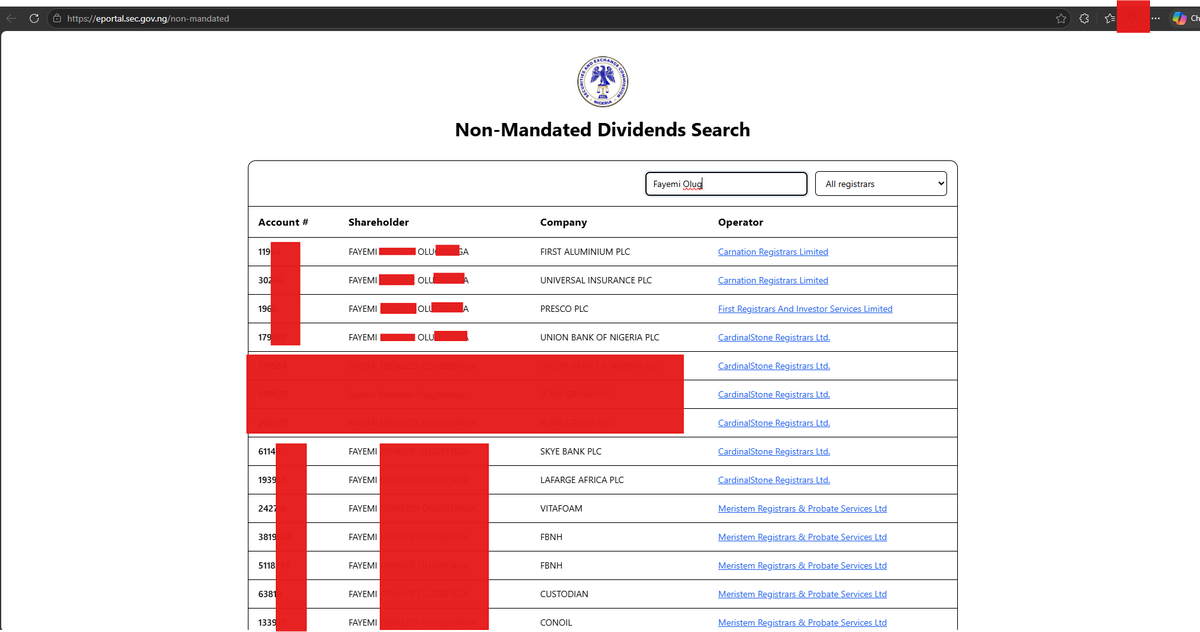Open Carnation Registrars link for First Aluminium PLC
Image resolution: width=1200 pixels, height=632 pixels.
pos(773,252)
